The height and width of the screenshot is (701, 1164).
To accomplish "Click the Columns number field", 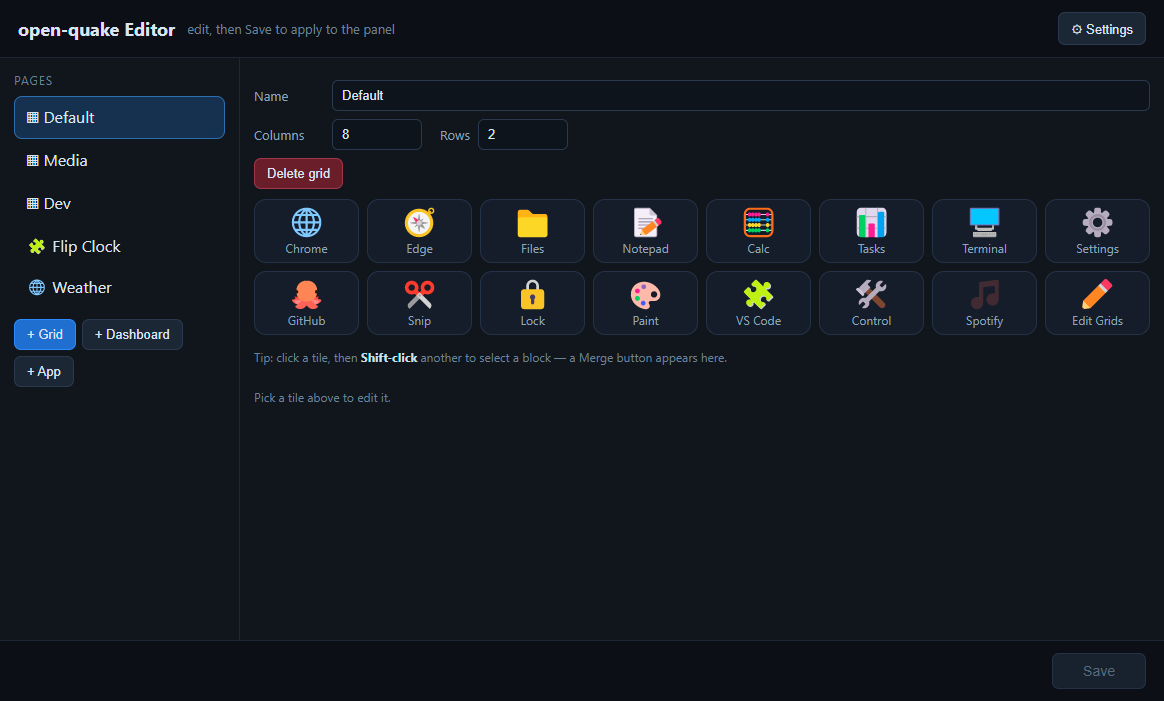I will pos(376,134).
